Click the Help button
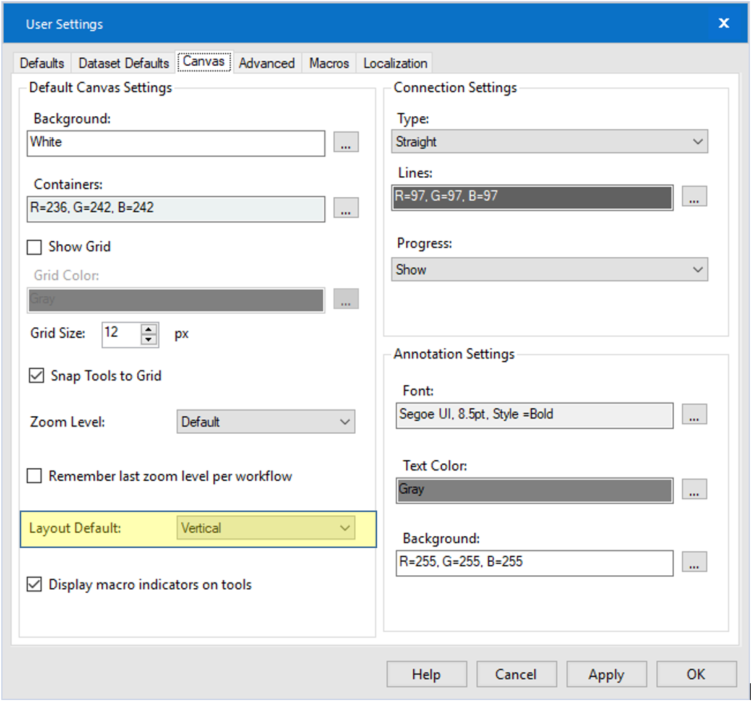 coord(427,674)
